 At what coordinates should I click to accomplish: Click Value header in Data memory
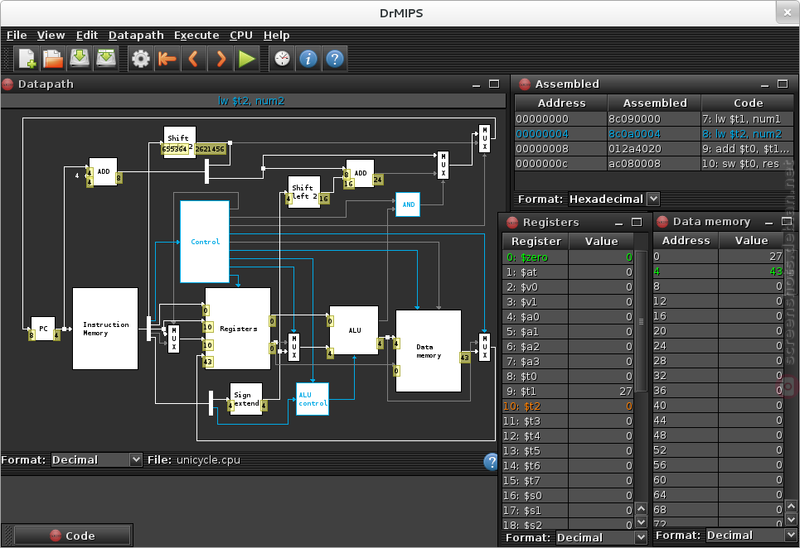(751, 240)
